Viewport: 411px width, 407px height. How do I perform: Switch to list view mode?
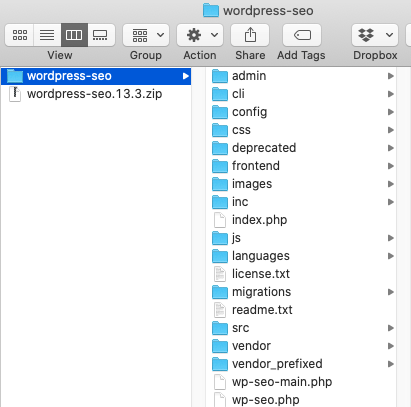pyautogui.click(x=47, y=35)
